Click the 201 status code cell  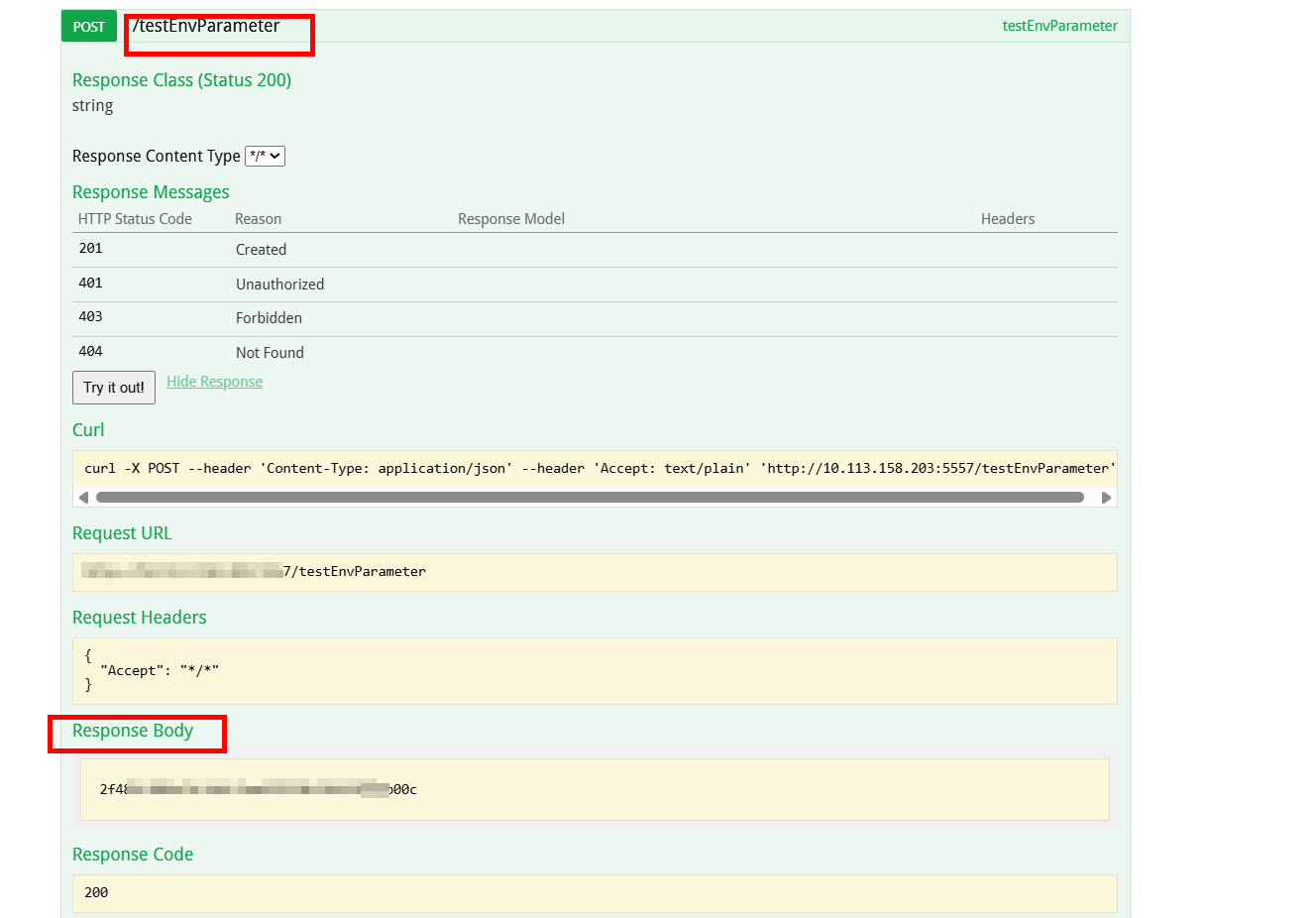90,249
